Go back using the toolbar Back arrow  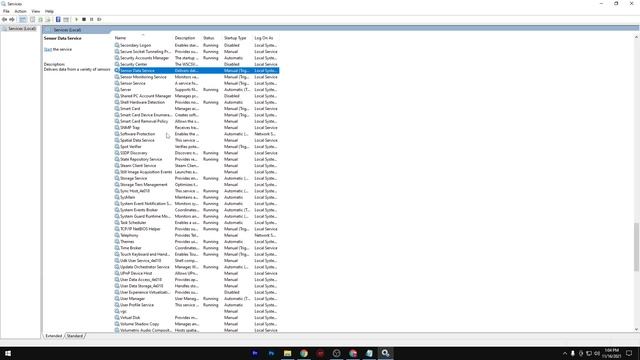pos(4,19)
